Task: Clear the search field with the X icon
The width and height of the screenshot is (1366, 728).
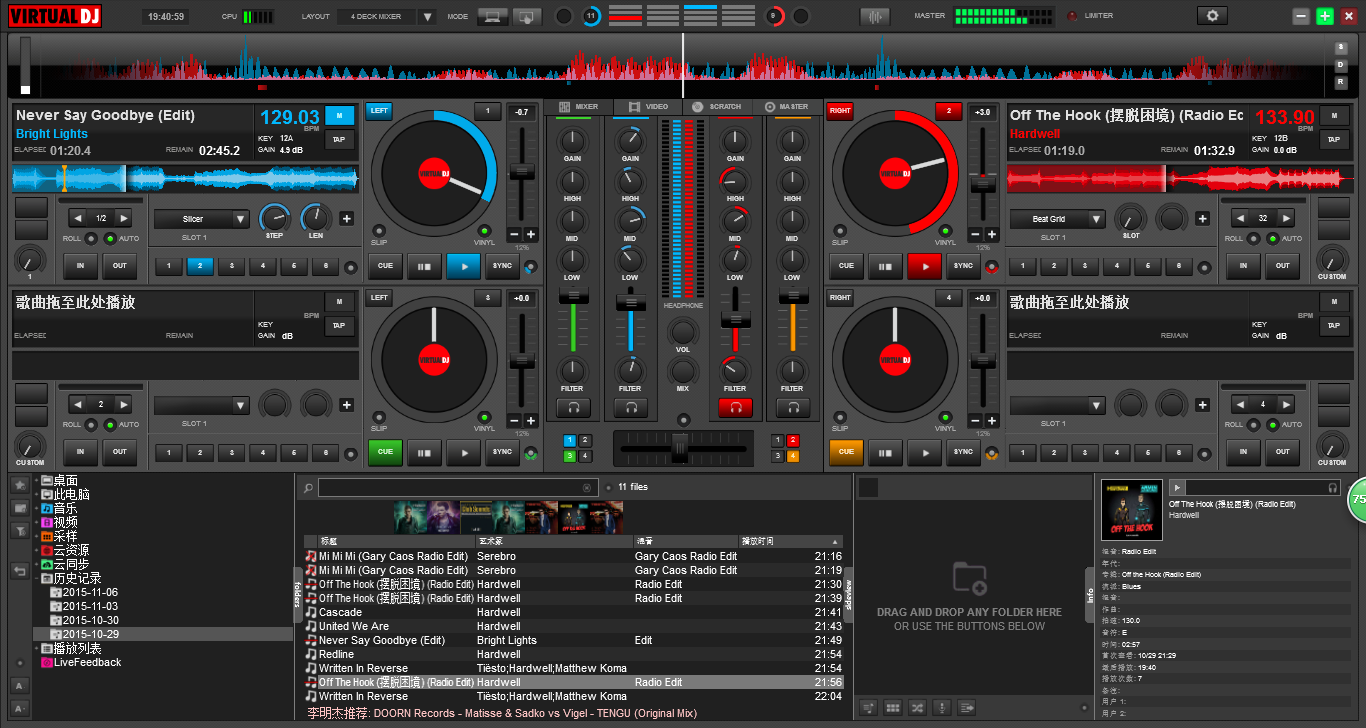Action: tap(587, 488)
